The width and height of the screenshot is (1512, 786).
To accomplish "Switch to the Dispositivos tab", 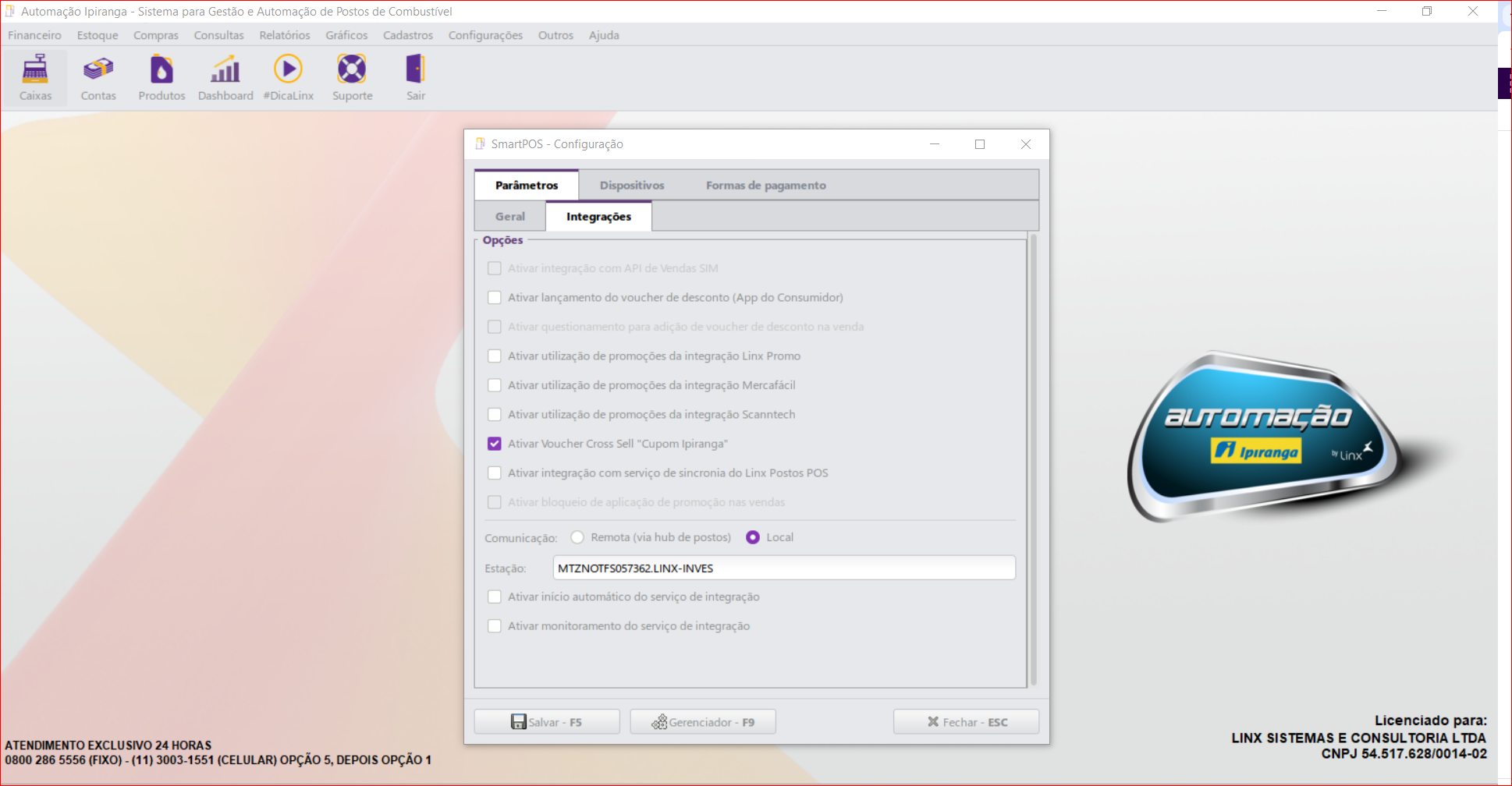I will click(x=632, y=185).
